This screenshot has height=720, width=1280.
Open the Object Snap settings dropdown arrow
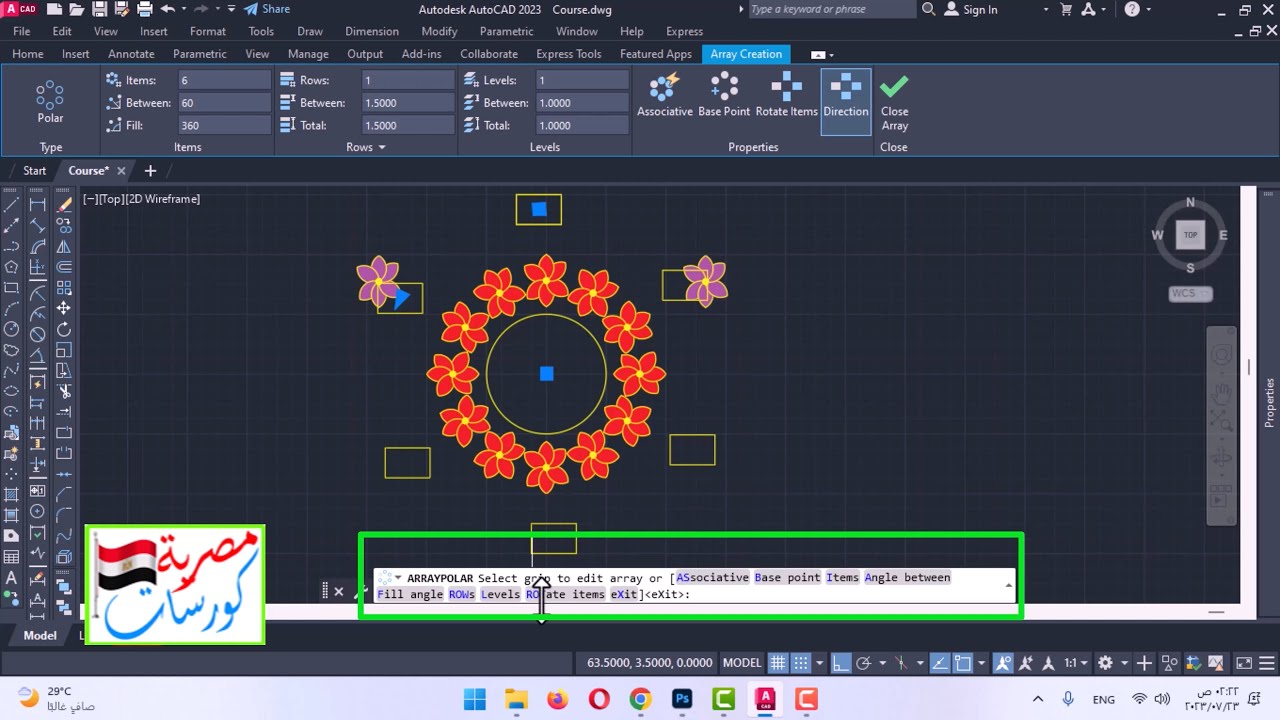click(x=981, y=663)
